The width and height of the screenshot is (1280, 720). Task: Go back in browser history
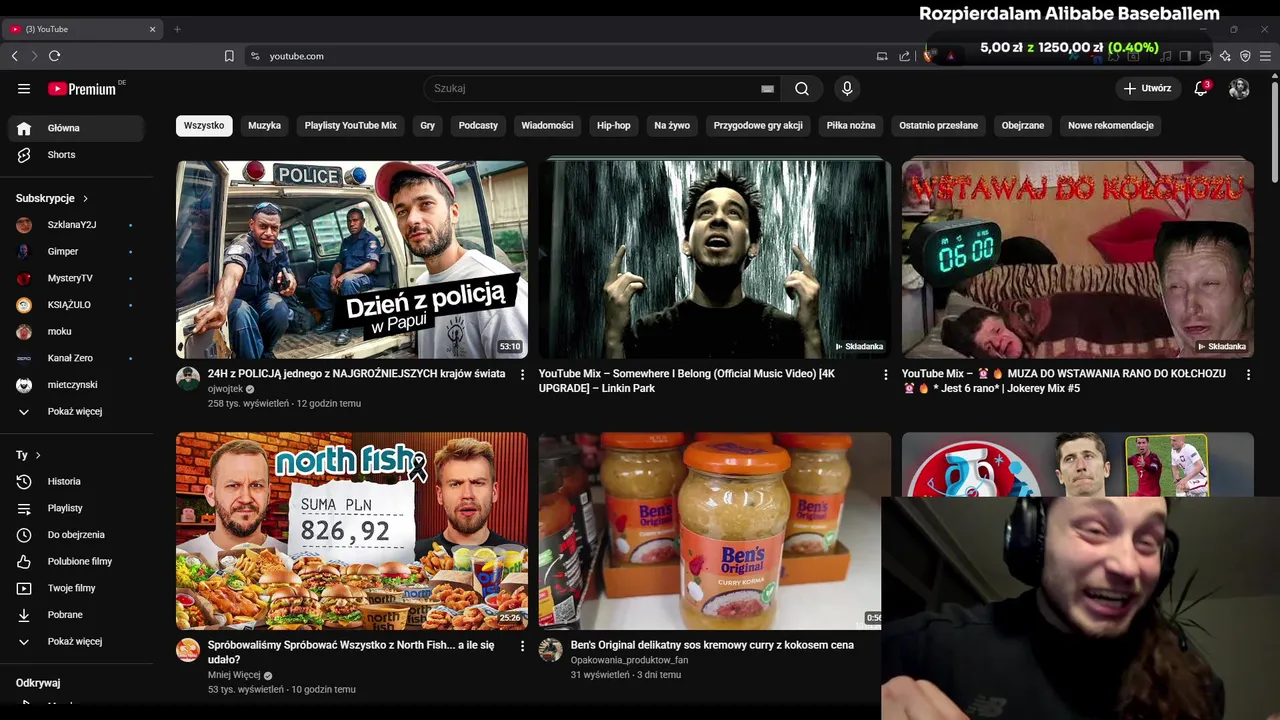[14, 56]
